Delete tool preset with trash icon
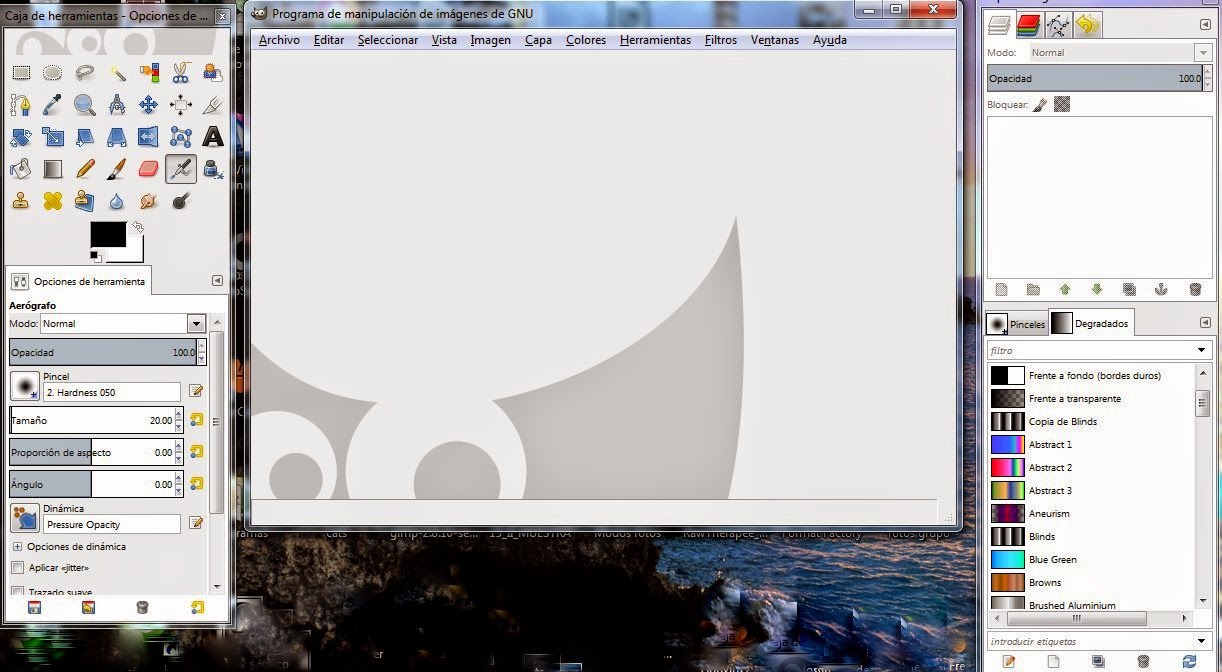 (x=142, y=607)
